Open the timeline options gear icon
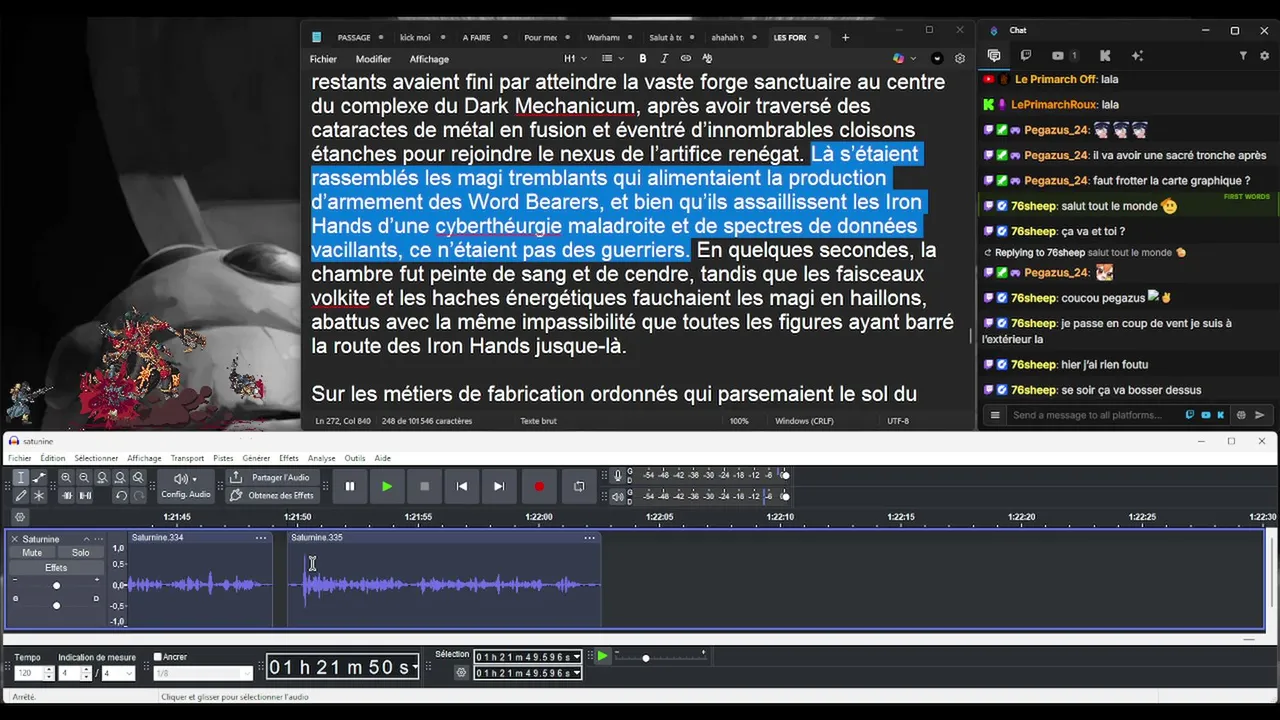This screenshot has width=1280, height=720. pos(19,517)
